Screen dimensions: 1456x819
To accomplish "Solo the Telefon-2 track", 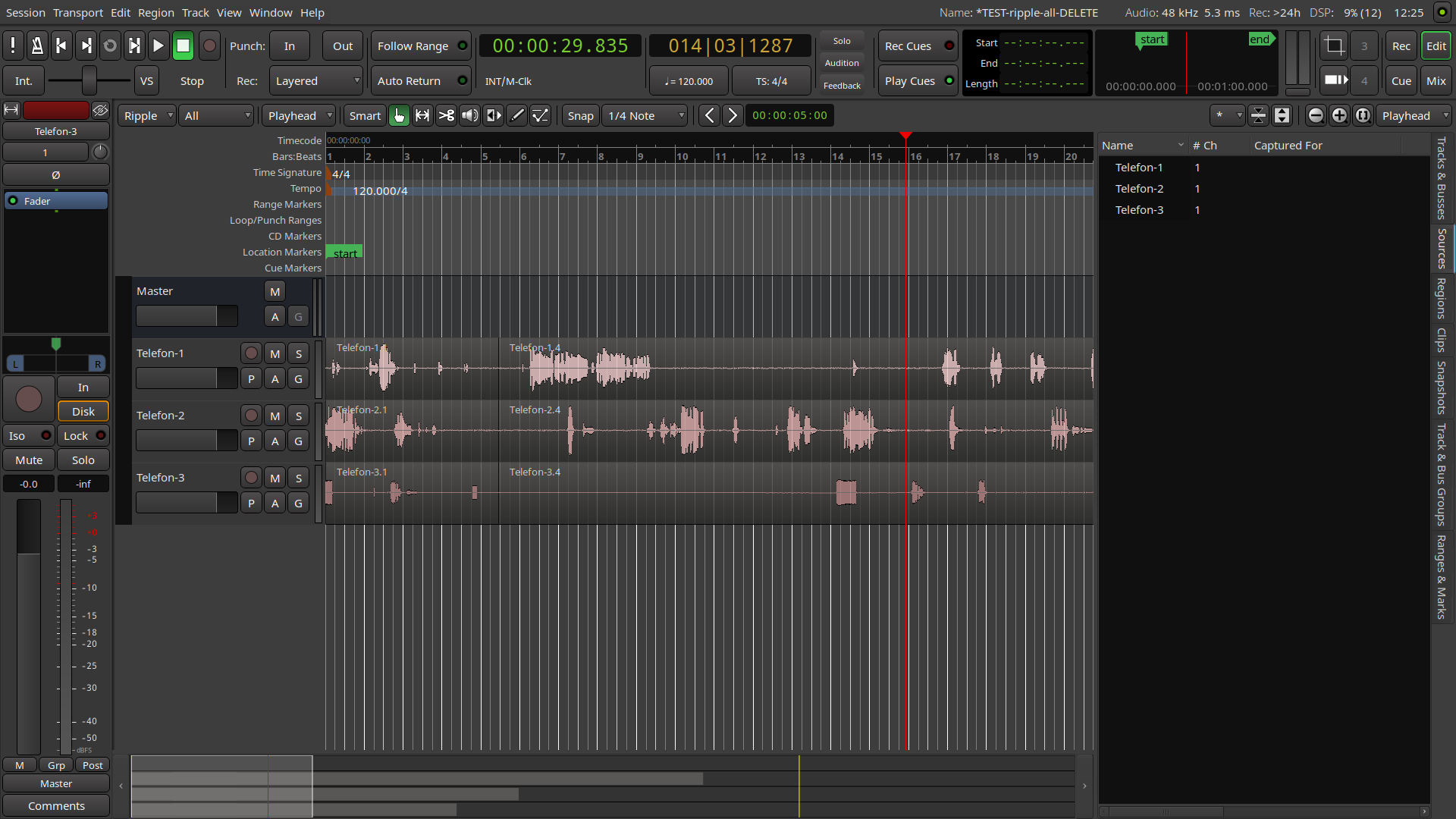I will [x=298, y=416].
